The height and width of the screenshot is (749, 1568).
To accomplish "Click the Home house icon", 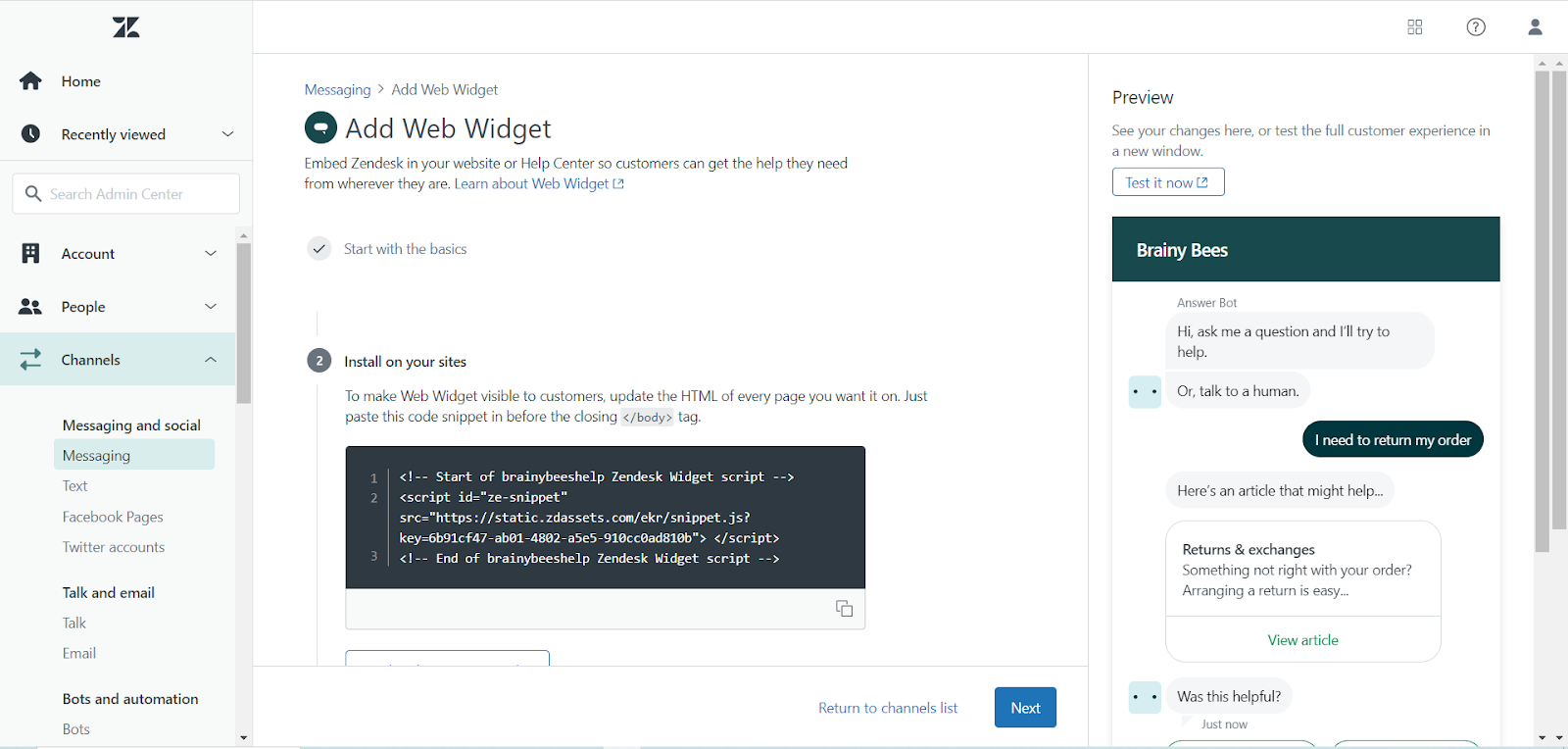I will point(31,81).
